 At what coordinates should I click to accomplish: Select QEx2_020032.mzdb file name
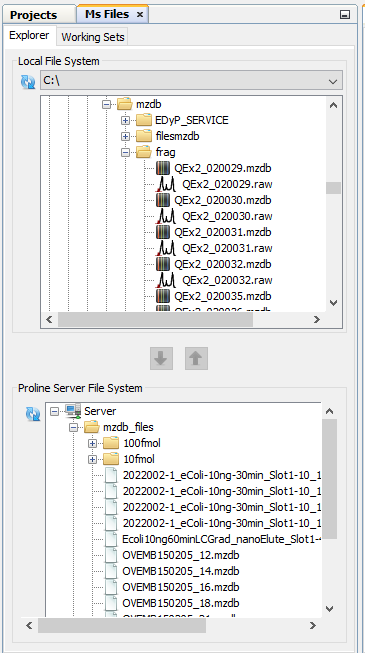point(223,264)
